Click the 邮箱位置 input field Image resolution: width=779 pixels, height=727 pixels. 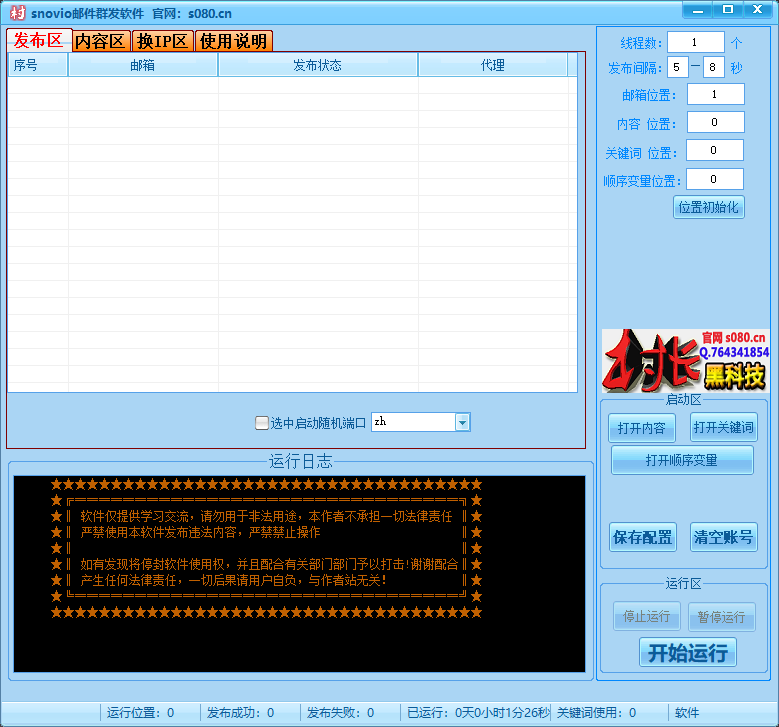pyautogui.click(x=715, y=94)
